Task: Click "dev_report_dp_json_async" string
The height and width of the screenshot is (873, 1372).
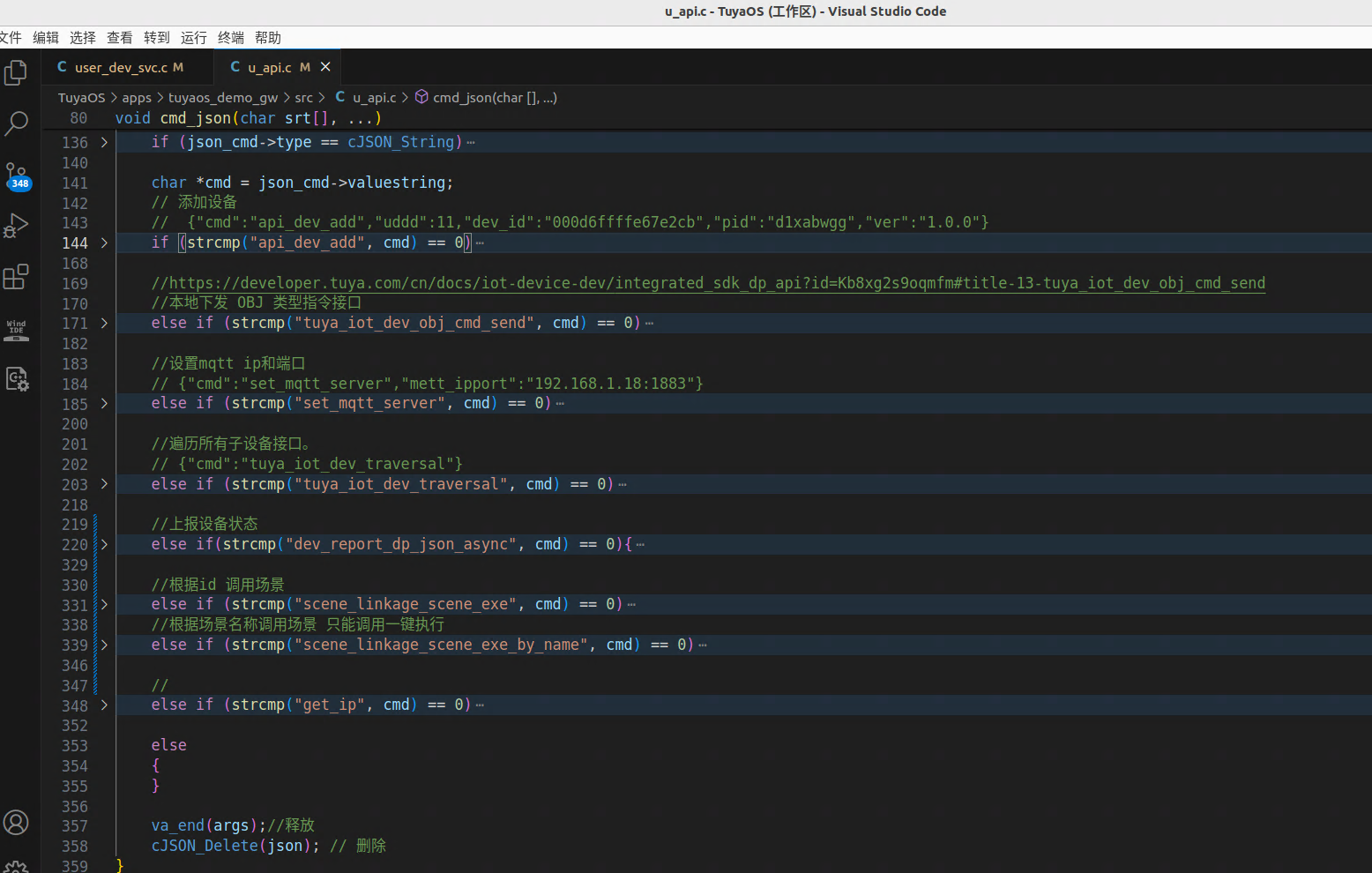Action: pyautogui.click(x=401, y=544)
